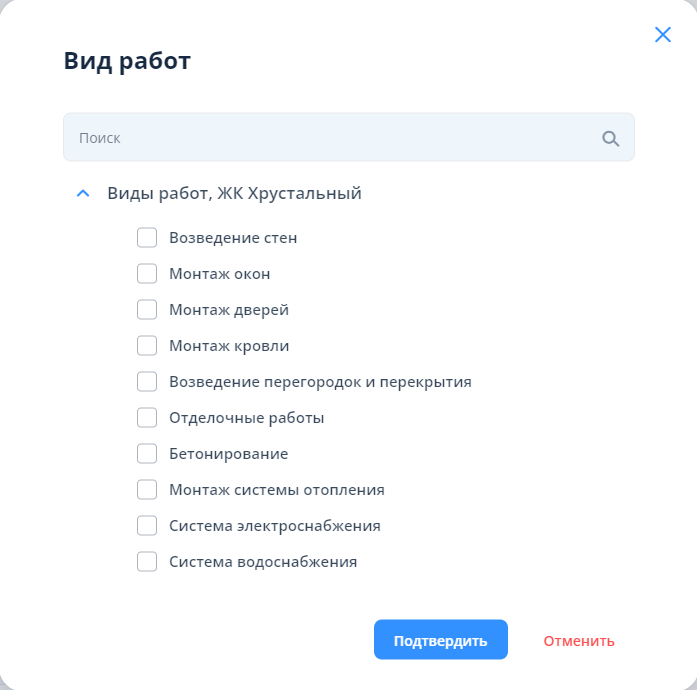Collapse the Виды работ, ЖК Хрустальный group
697x690 pixels.
coord(83,194)
